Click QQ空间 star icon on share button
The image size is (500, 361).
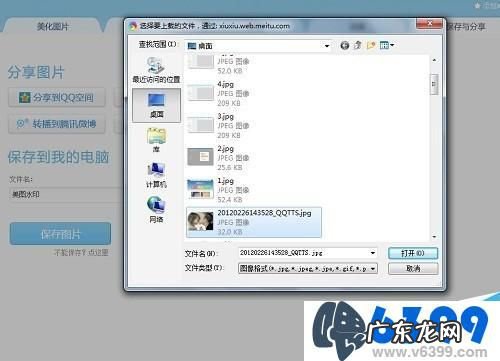coord(24,97)
